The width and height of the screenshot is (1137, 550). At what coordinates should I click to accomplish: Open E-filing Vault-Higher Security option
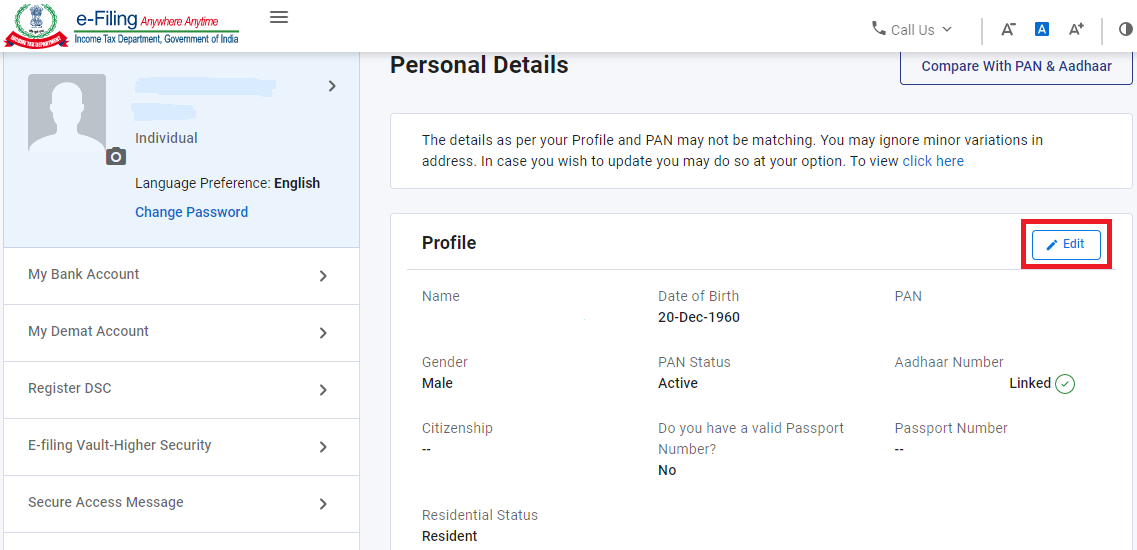(x=181, y=446)
